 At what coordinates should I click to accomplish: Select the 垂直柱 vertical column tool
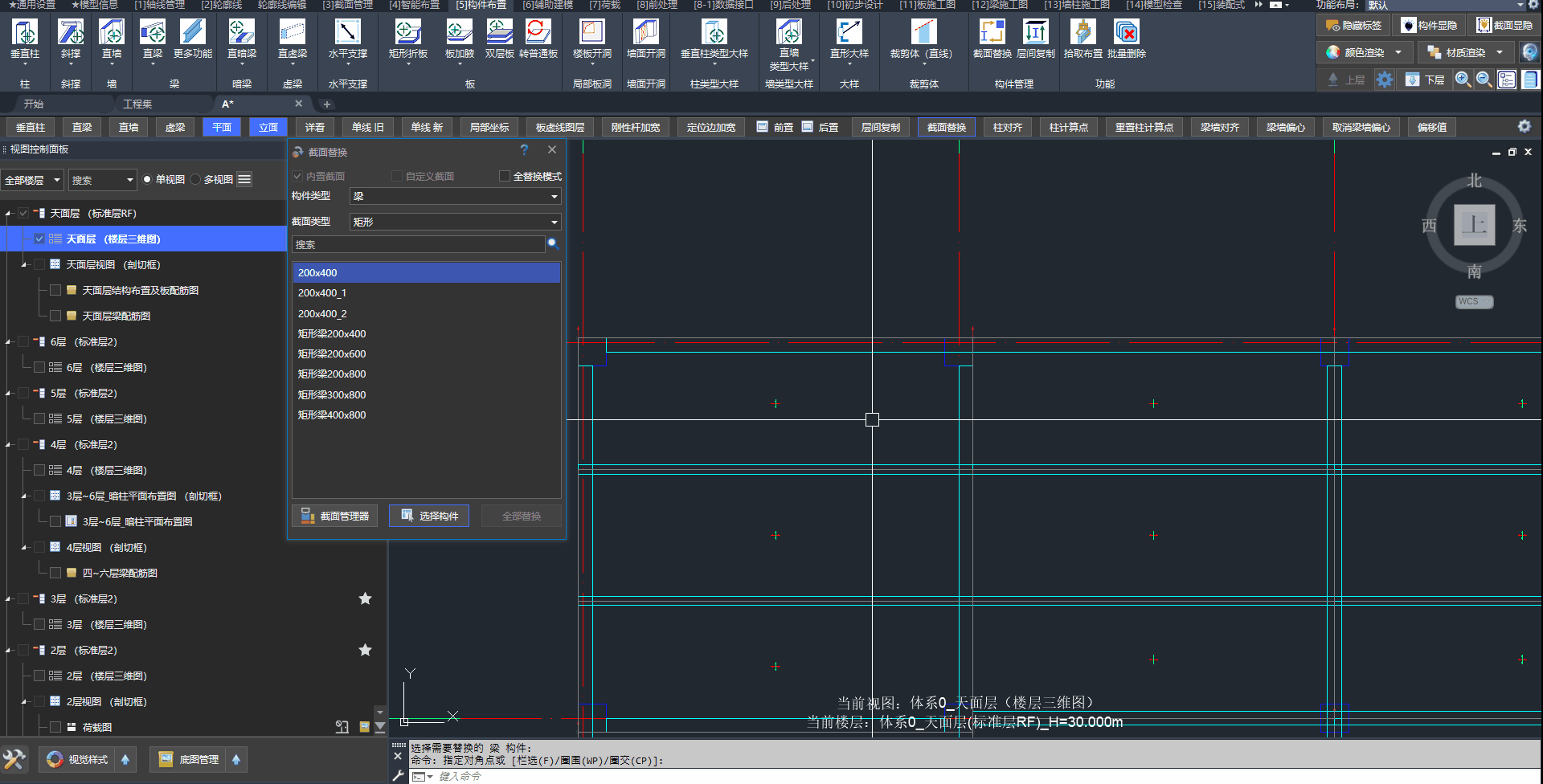[24, 34]
